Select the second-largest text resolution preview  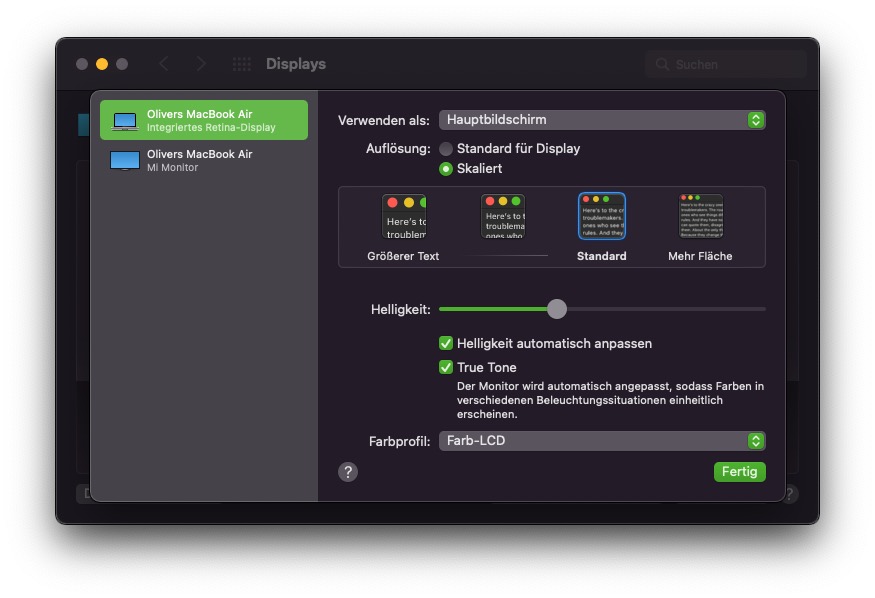503,216
